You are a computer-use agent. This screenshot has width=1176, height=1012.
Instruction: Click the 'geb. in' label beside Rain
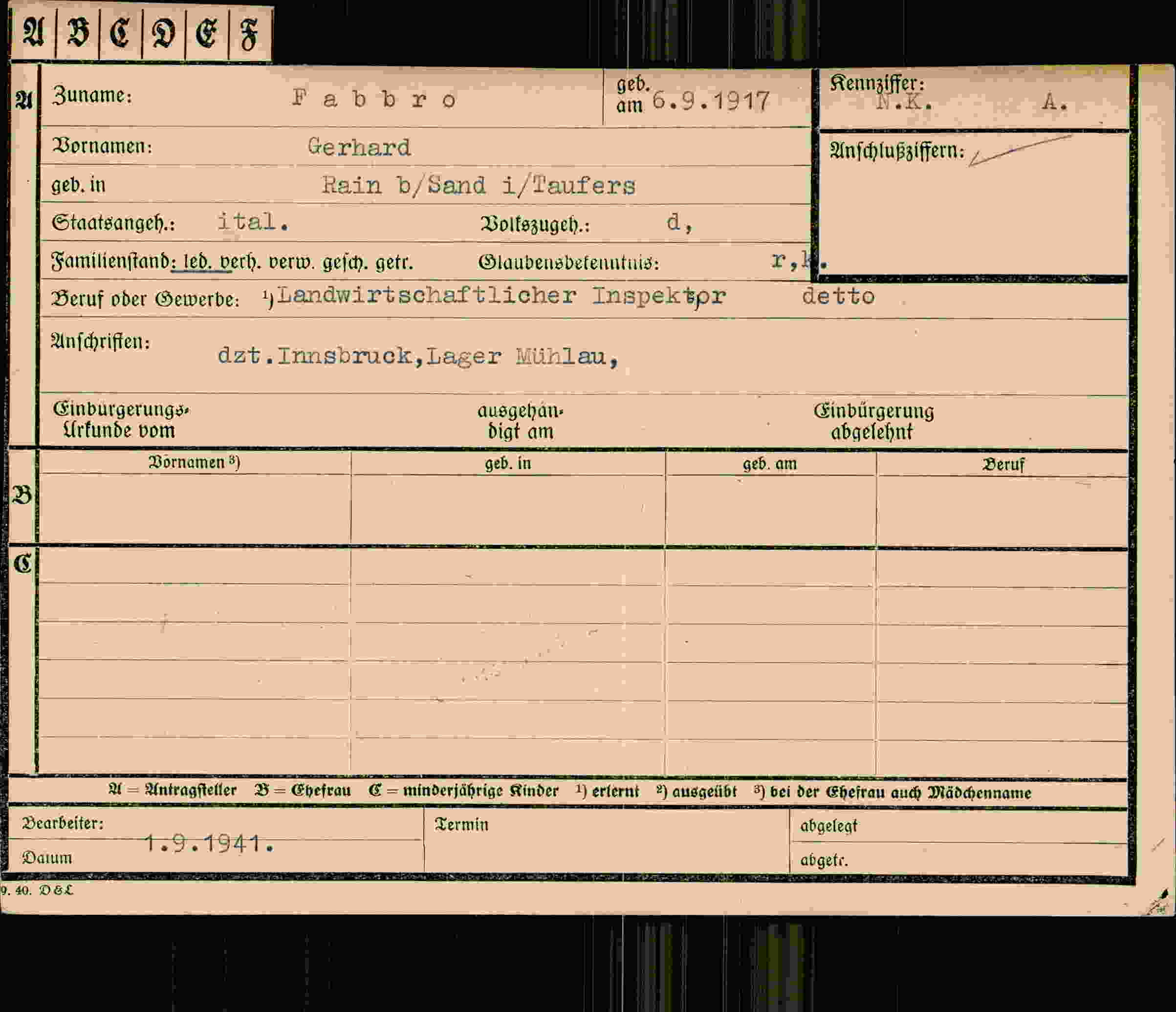[78, 185]
